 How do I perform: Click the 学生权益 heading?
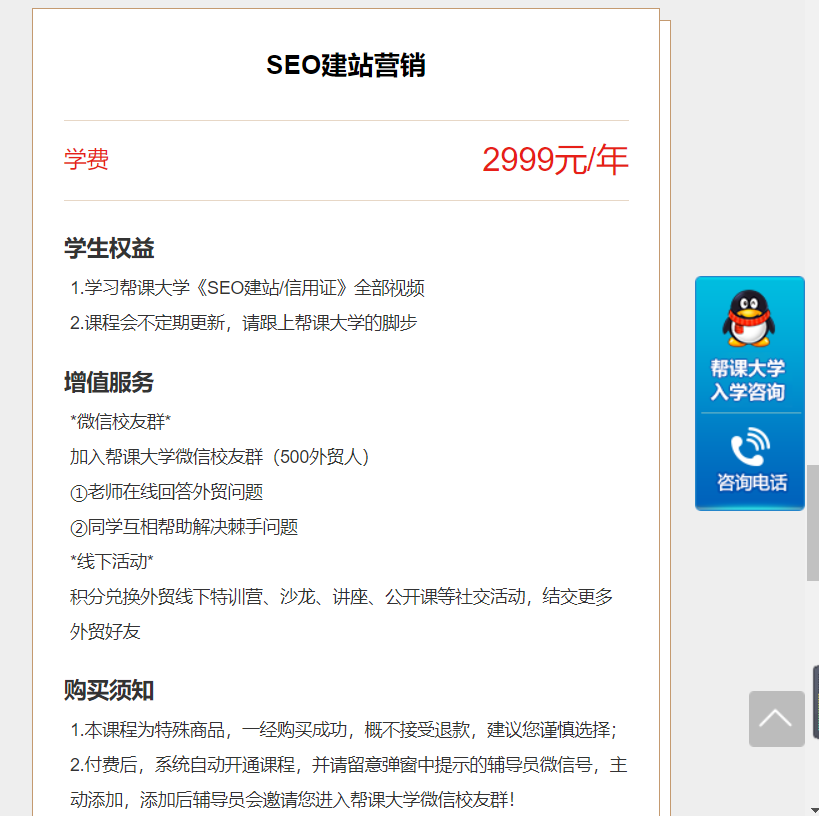[109, 248]
